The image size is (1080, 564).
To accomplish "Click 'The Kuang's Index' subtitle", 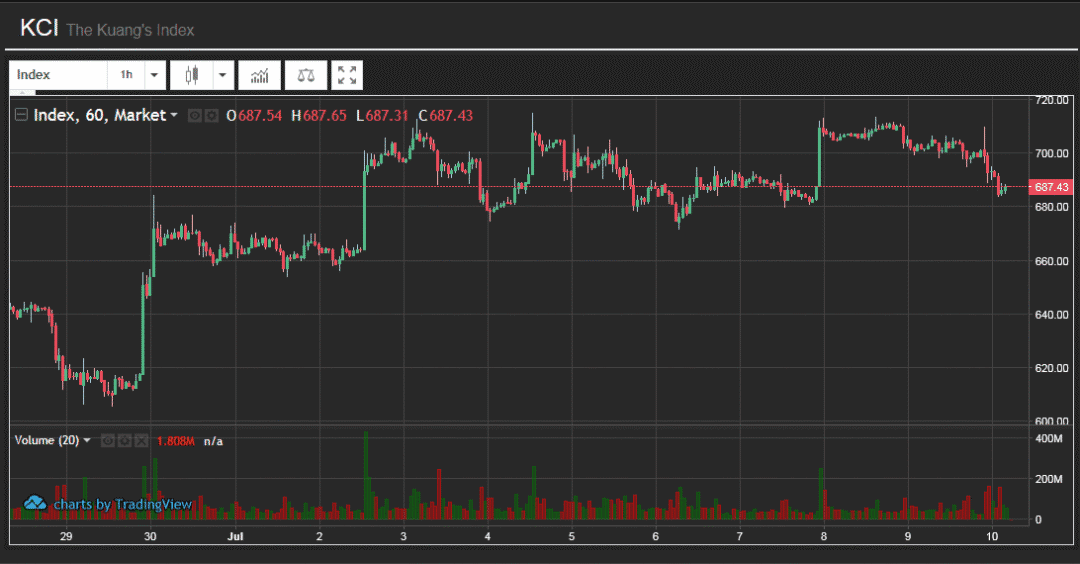I will (x=130, y=30).
